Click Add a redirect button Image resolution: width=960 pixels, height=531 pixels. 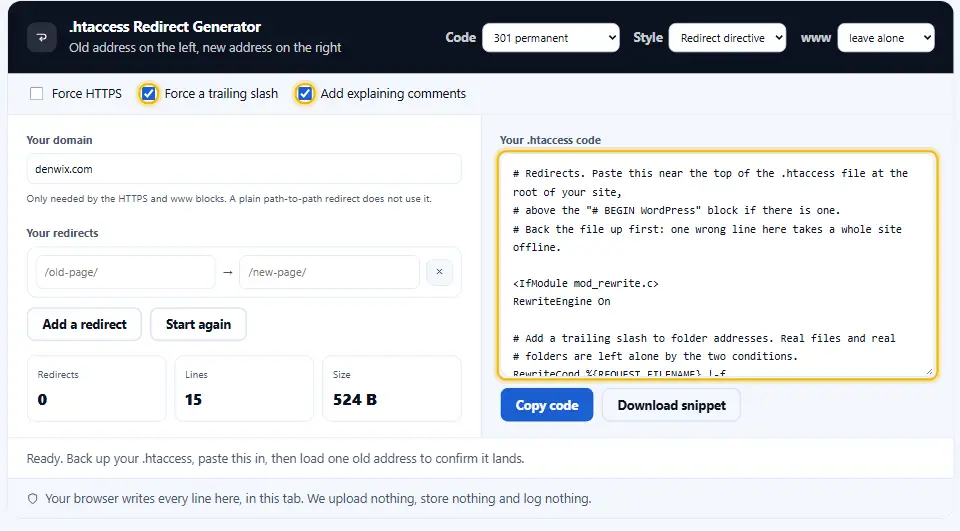coord(84,325)
